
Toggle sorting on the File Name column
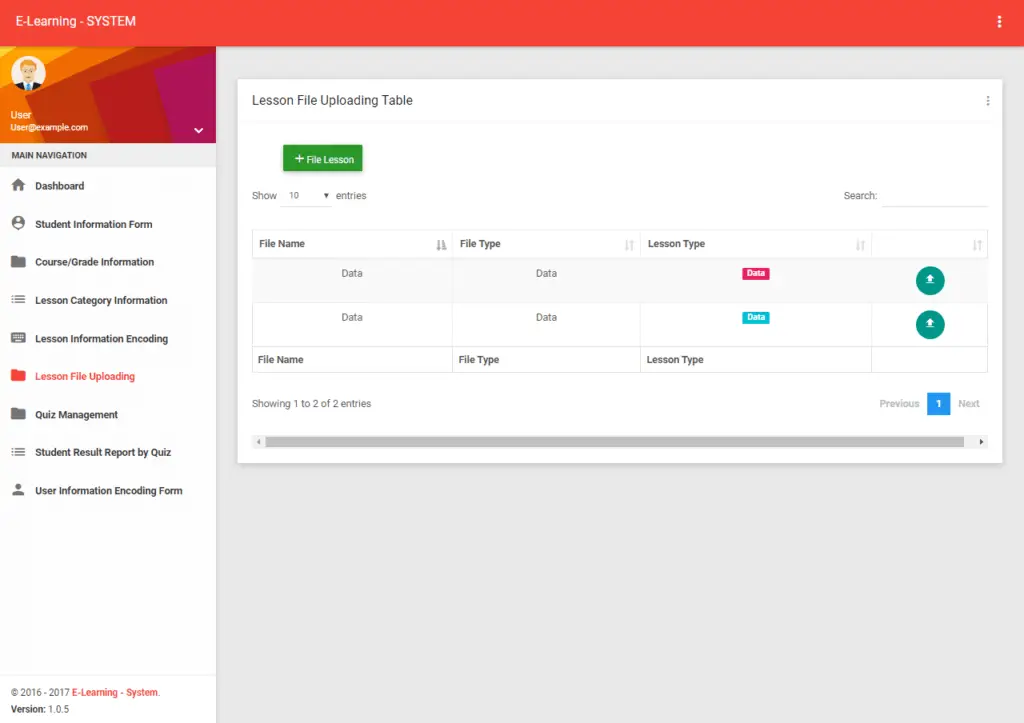(441, 243)
